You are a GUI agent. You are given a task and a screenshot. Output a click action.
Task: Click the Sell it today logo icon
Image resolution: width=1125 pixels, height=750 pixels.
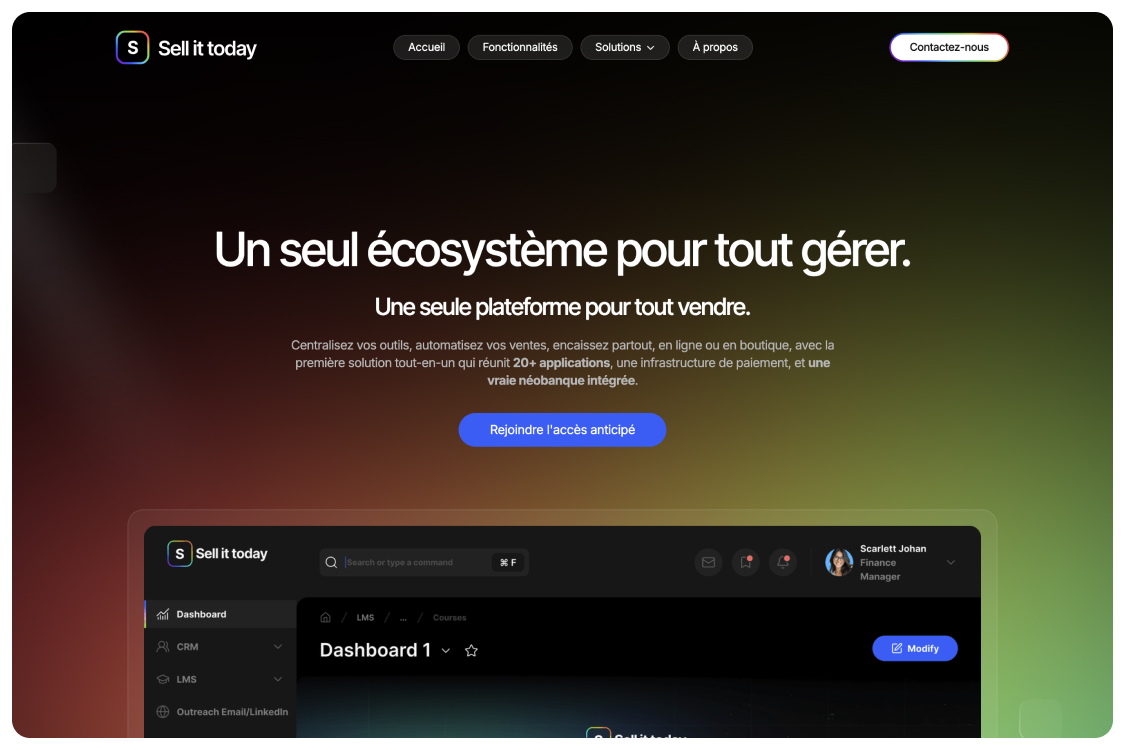[133, 47]
